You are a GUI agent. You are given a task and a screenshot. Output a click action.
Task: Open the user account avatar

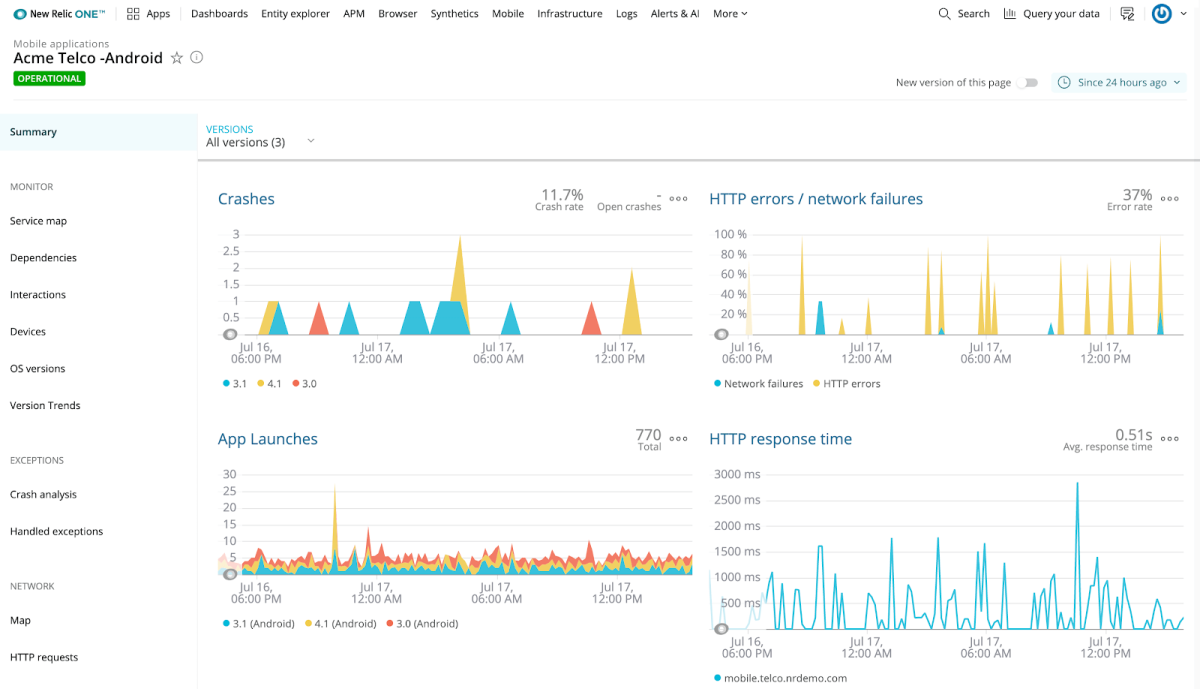(x=1162, y=14)
